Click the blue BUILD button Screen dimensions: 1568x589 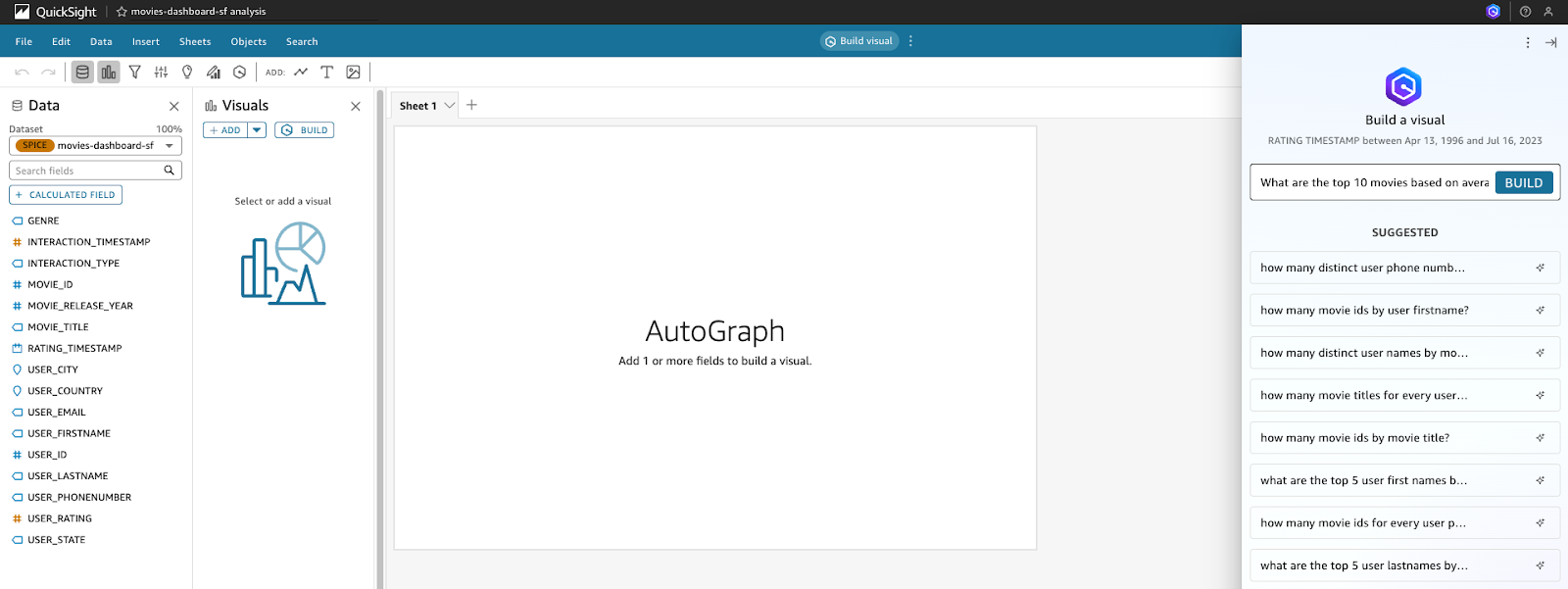pos(1523,183)
